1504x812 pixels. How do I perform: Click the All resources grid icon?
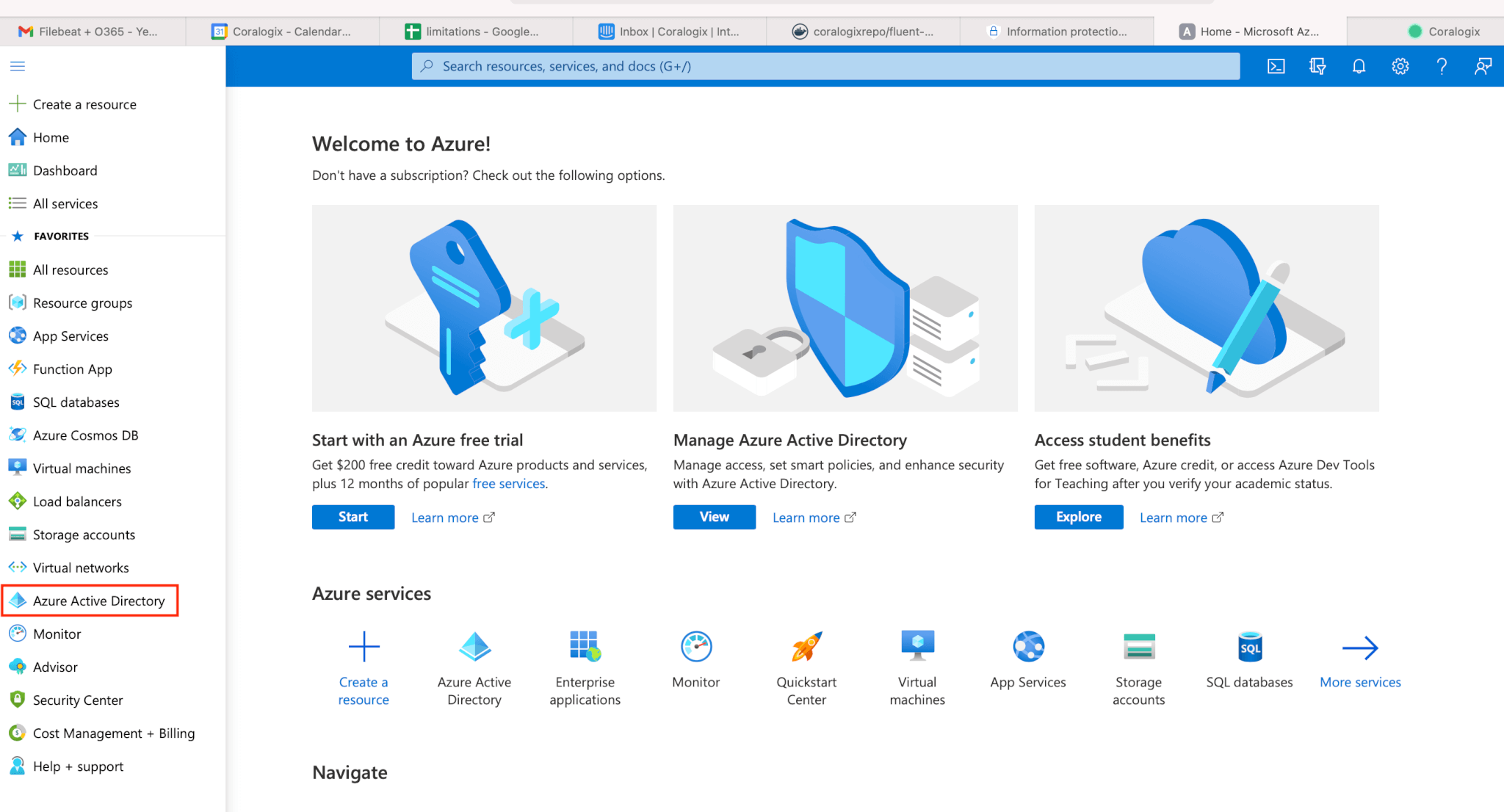tap(18, 269)
